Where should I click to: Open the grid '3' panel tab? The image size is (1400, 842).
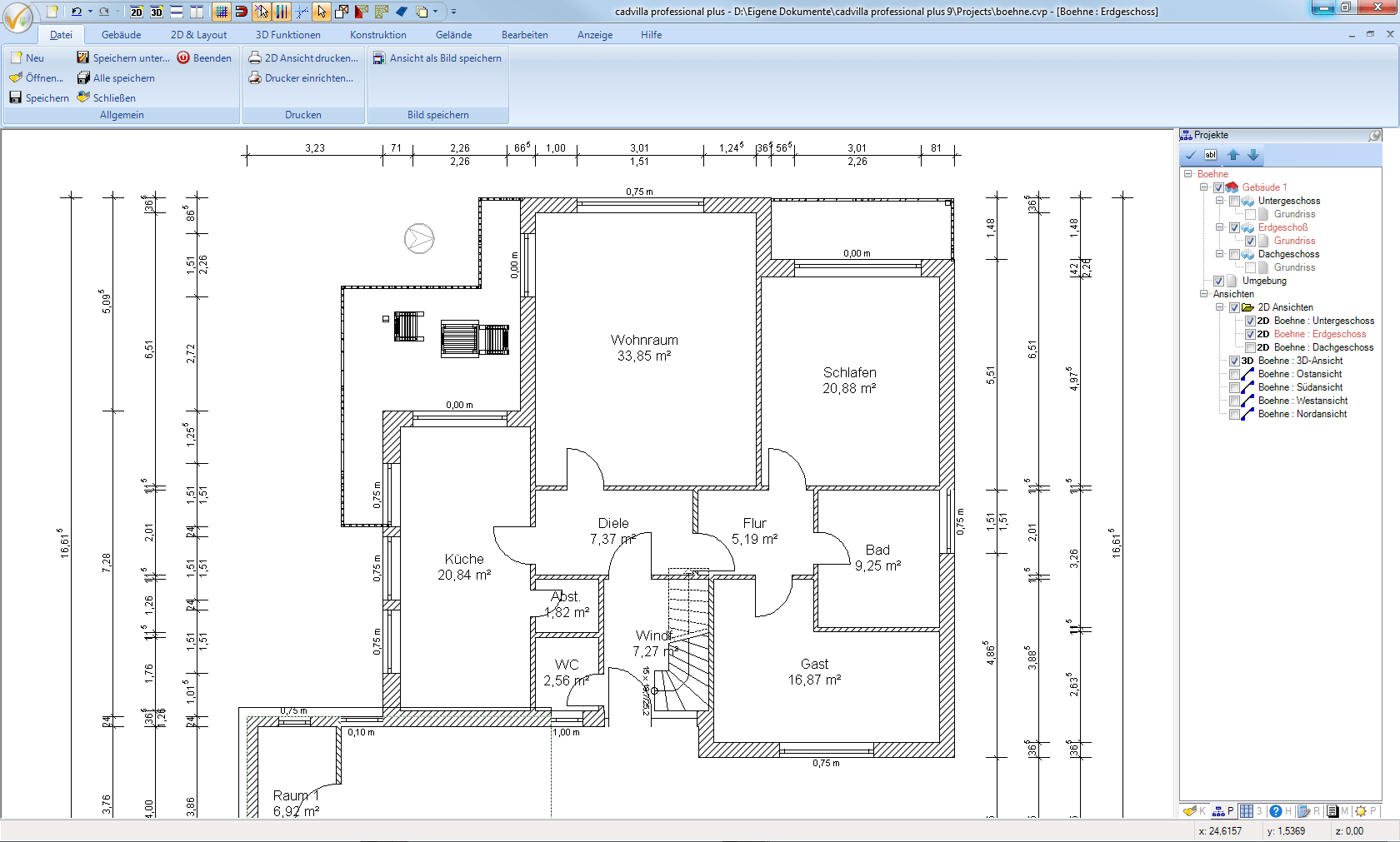[x=1252, y=811]
